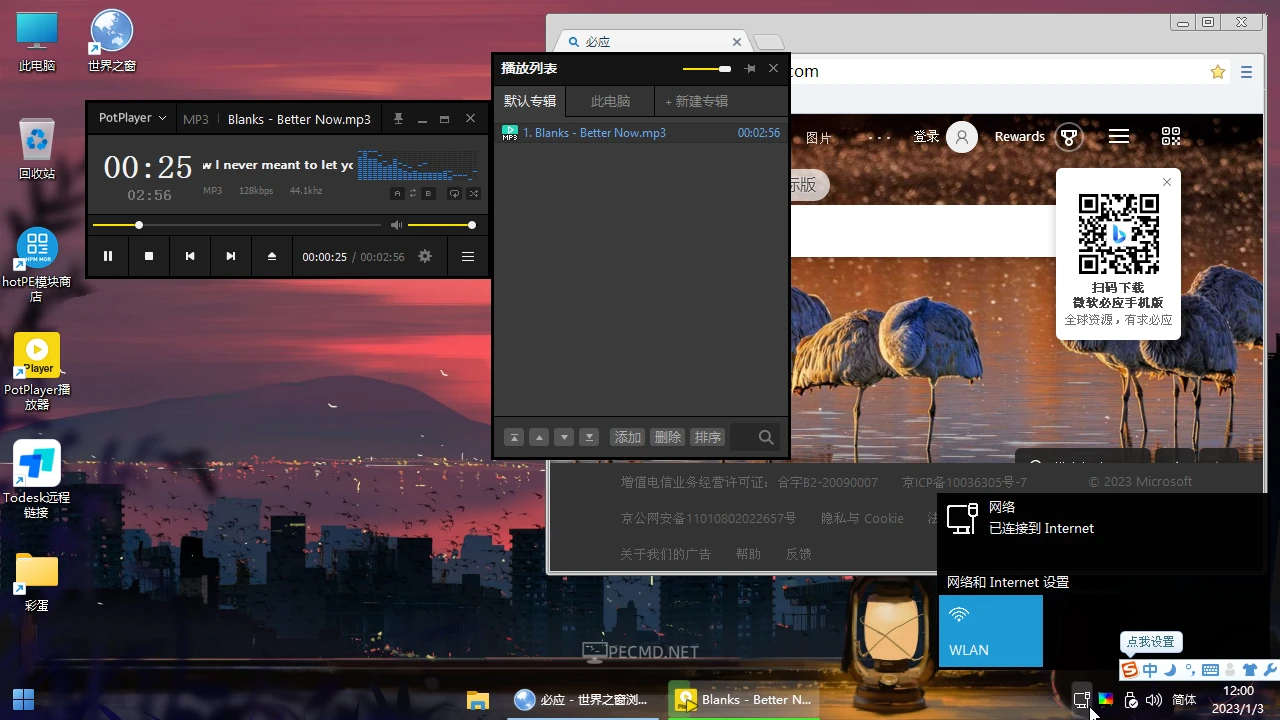1280x720 pixels.
Task: Click the WLAN tile in network flyout
Action: [x=991, y=631]
